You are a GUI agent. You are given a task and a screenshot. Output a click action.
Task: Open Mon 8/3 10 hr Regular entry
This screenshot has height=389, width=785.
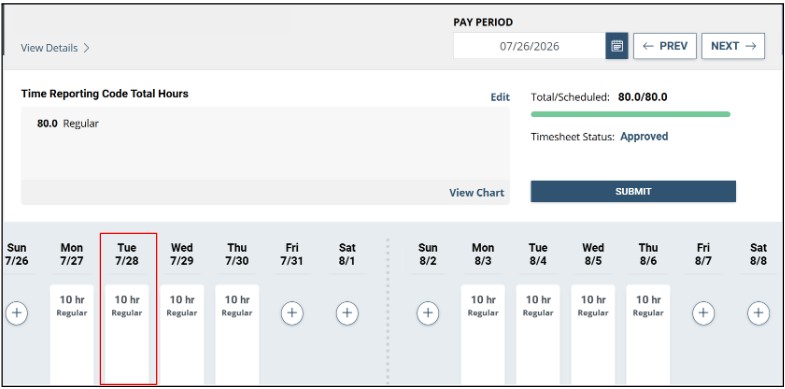click(x=483, y=334)
